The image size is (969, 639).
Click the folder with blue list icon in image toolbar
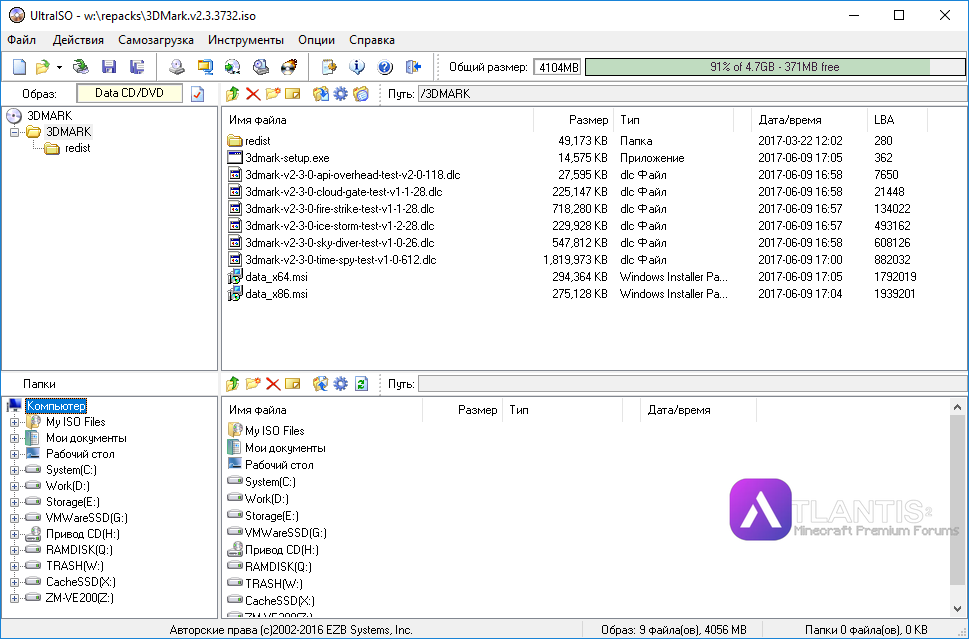coord(361,94)
